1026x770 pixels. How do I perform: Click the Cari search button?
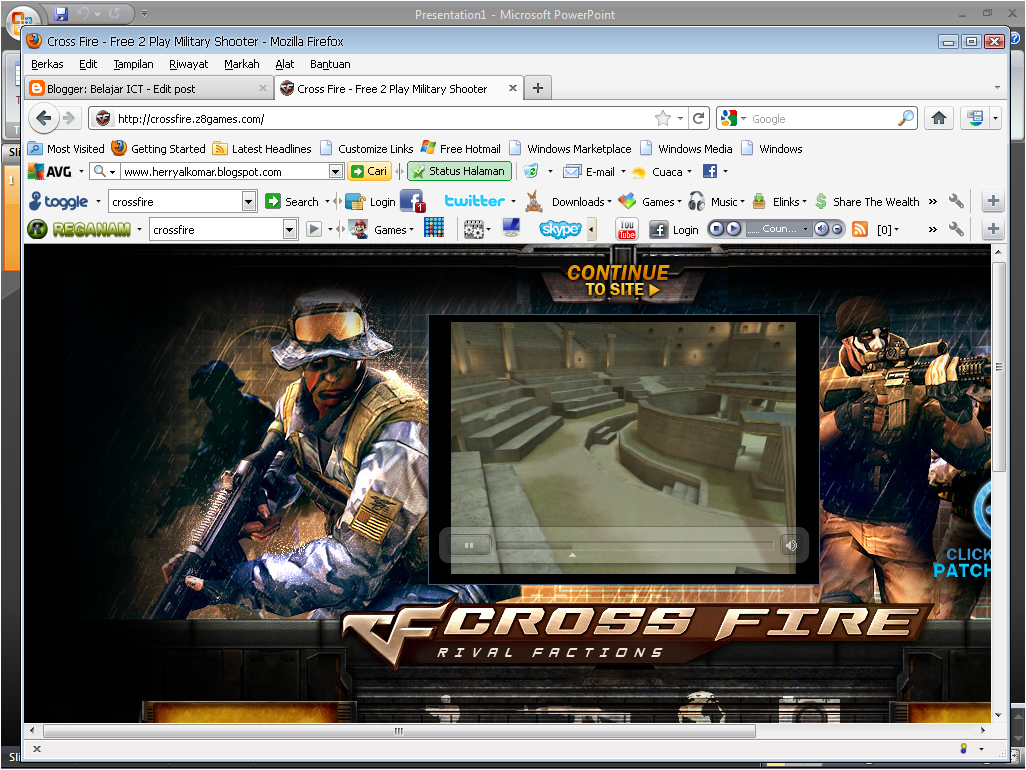[369, 171]
